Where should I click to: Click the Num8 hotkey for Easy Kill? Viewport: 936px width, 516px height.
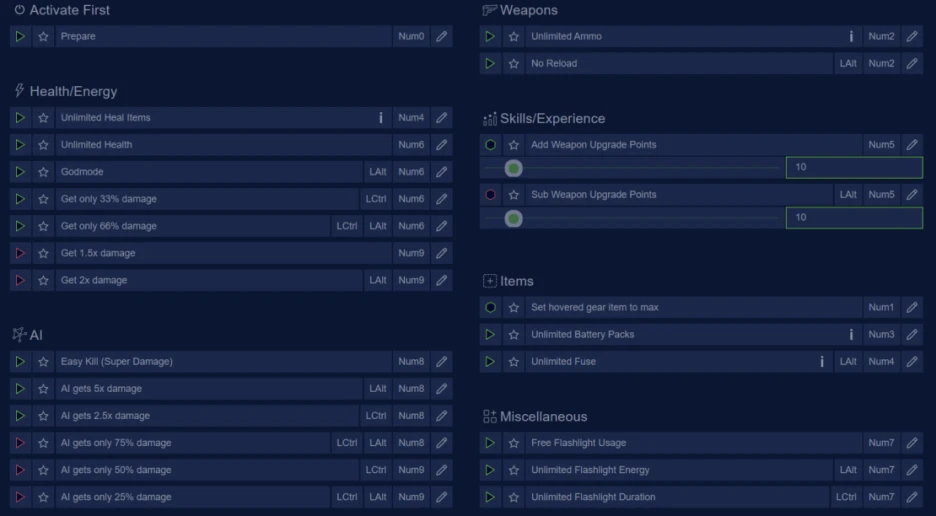[411, 362]
